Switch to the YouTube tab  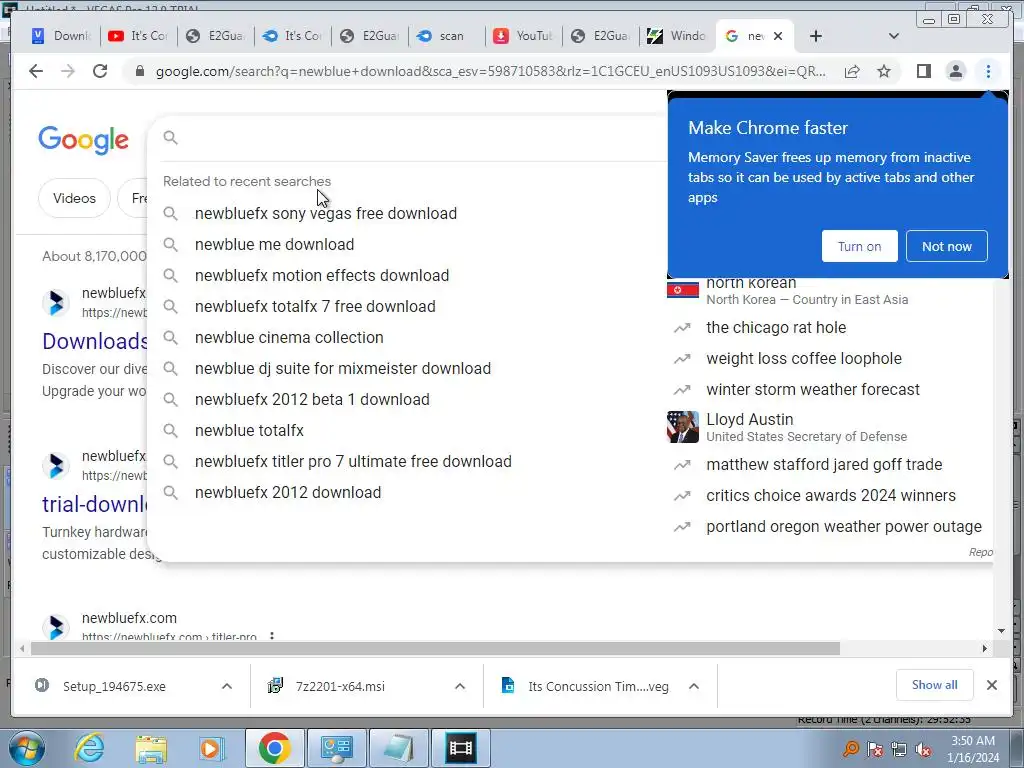point(523,36)
